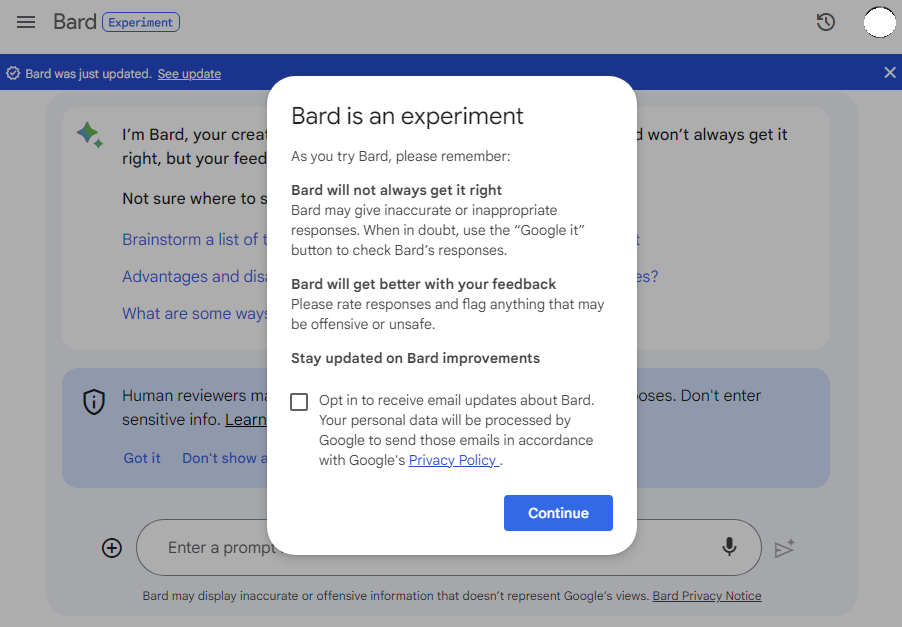Image resolution: width=902 pixels, height=627 pixels.
Task: Click the send prompt arrow icon
Action: (x=784, y=548)
